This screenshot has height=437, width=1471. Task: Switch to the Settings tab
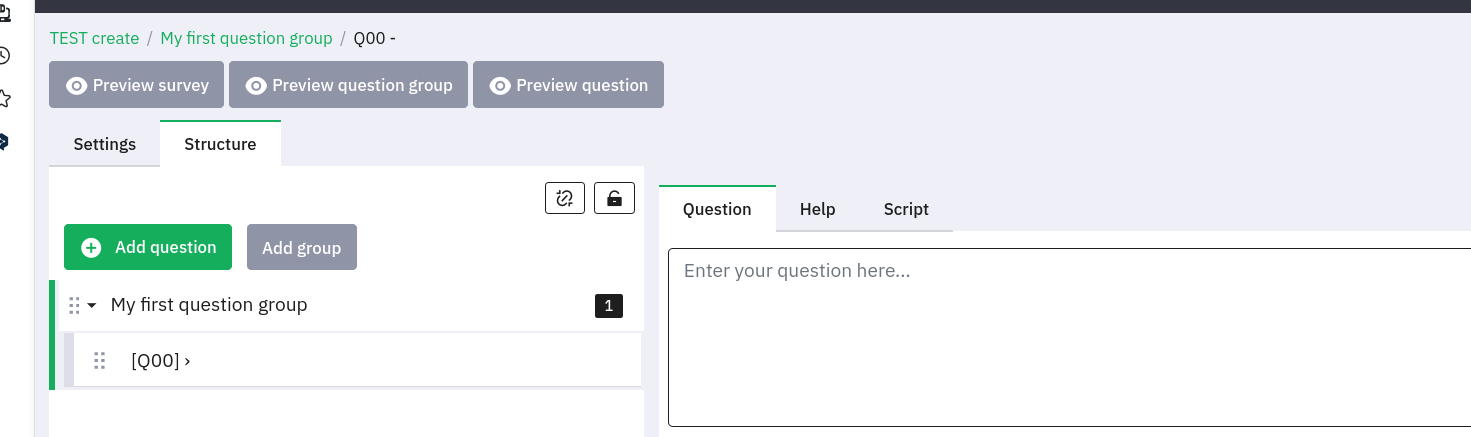click(x=105, y=144)
